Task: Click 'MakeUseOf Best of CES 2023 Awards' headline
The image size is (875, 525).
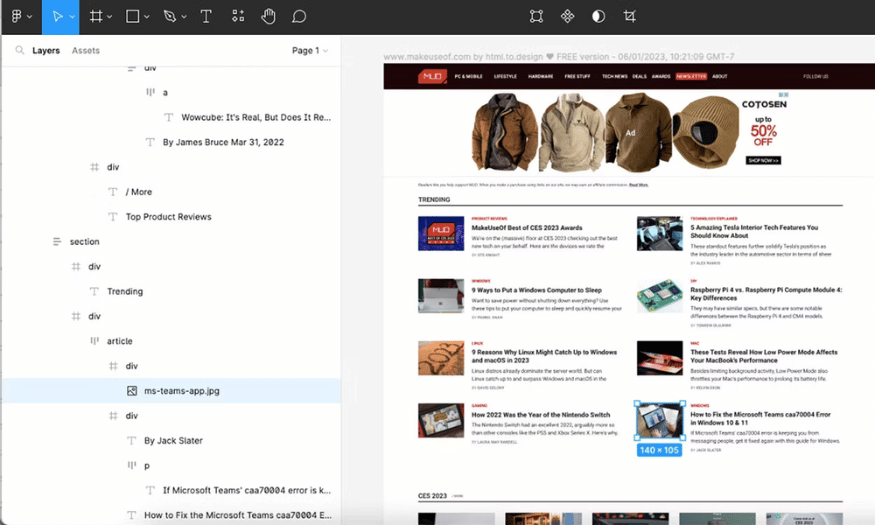Action: 527,228
